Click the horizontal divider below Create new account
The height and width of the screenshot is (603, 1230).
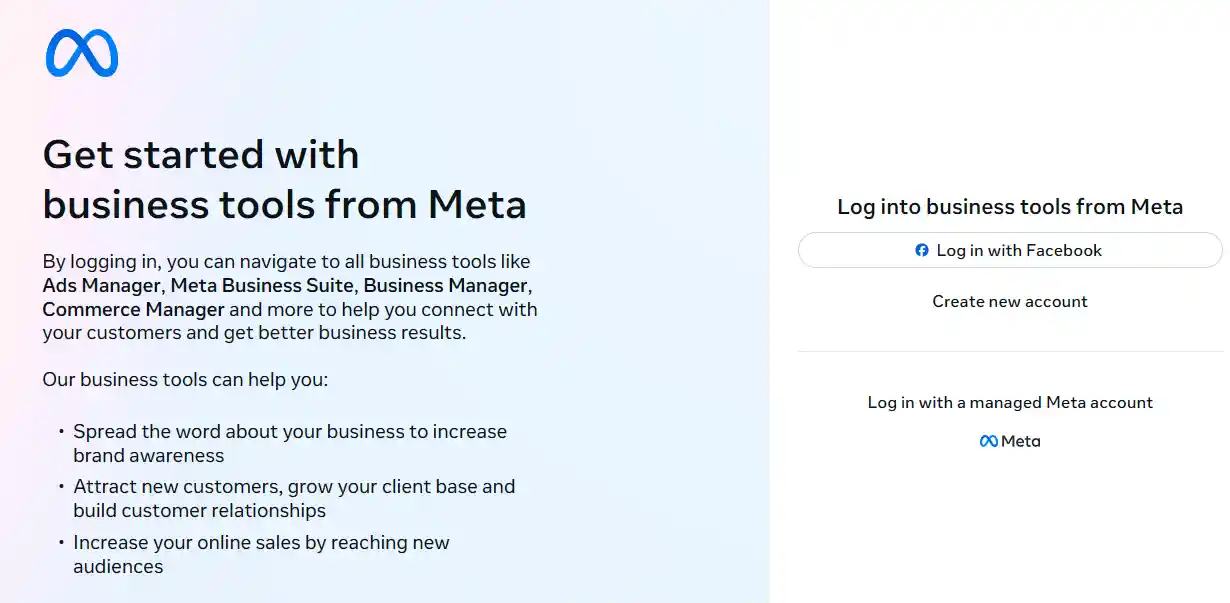[x=1010, y=351]
